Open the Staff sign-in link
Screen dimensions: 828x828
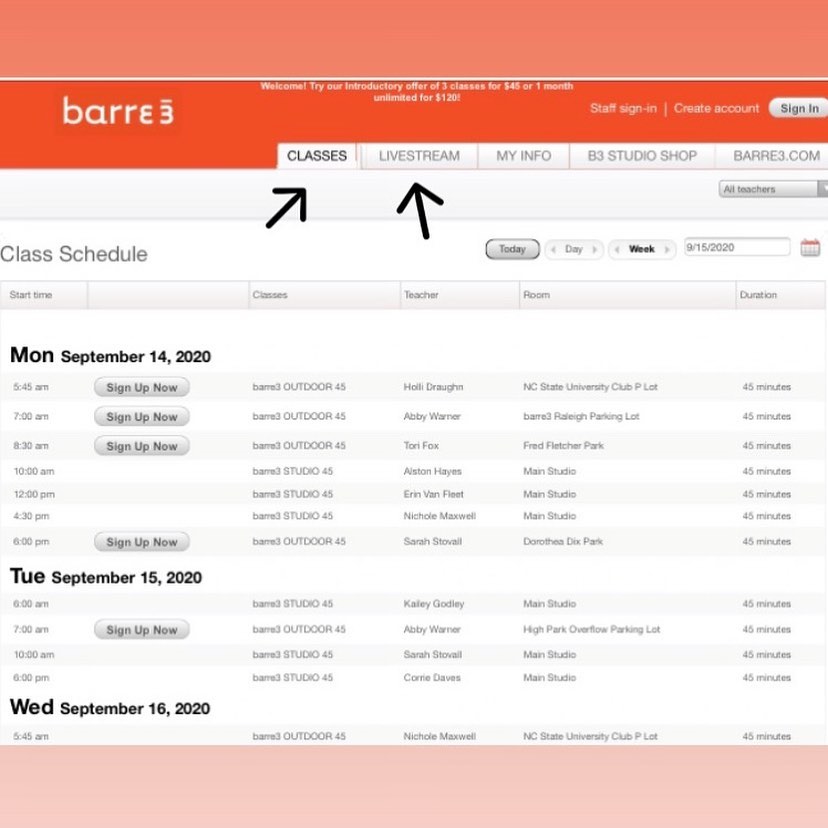[x=623, y=108]
